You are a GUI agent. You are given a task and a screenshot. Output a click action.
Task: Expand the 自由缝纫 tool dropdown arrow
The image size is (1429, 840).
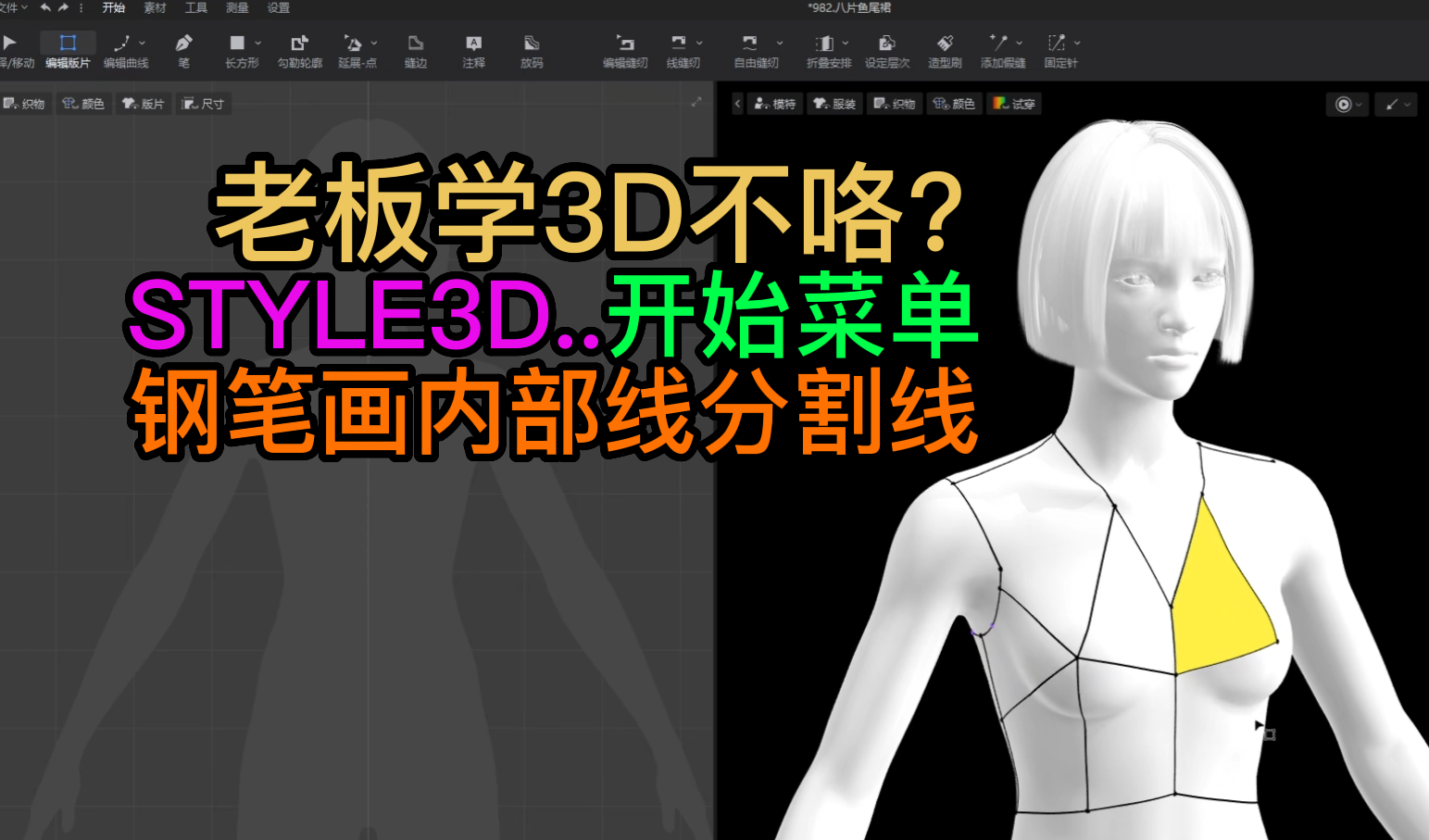[780, 43]
